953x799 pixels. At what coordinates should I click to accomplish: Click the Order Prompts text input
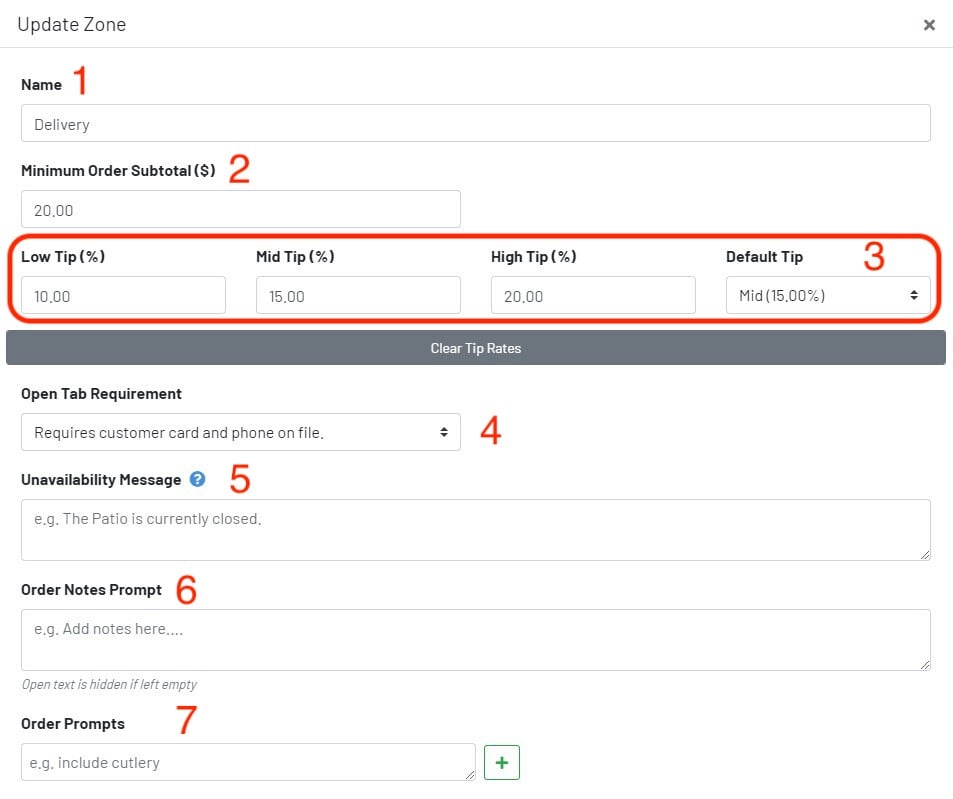click(x=245, y=762)
